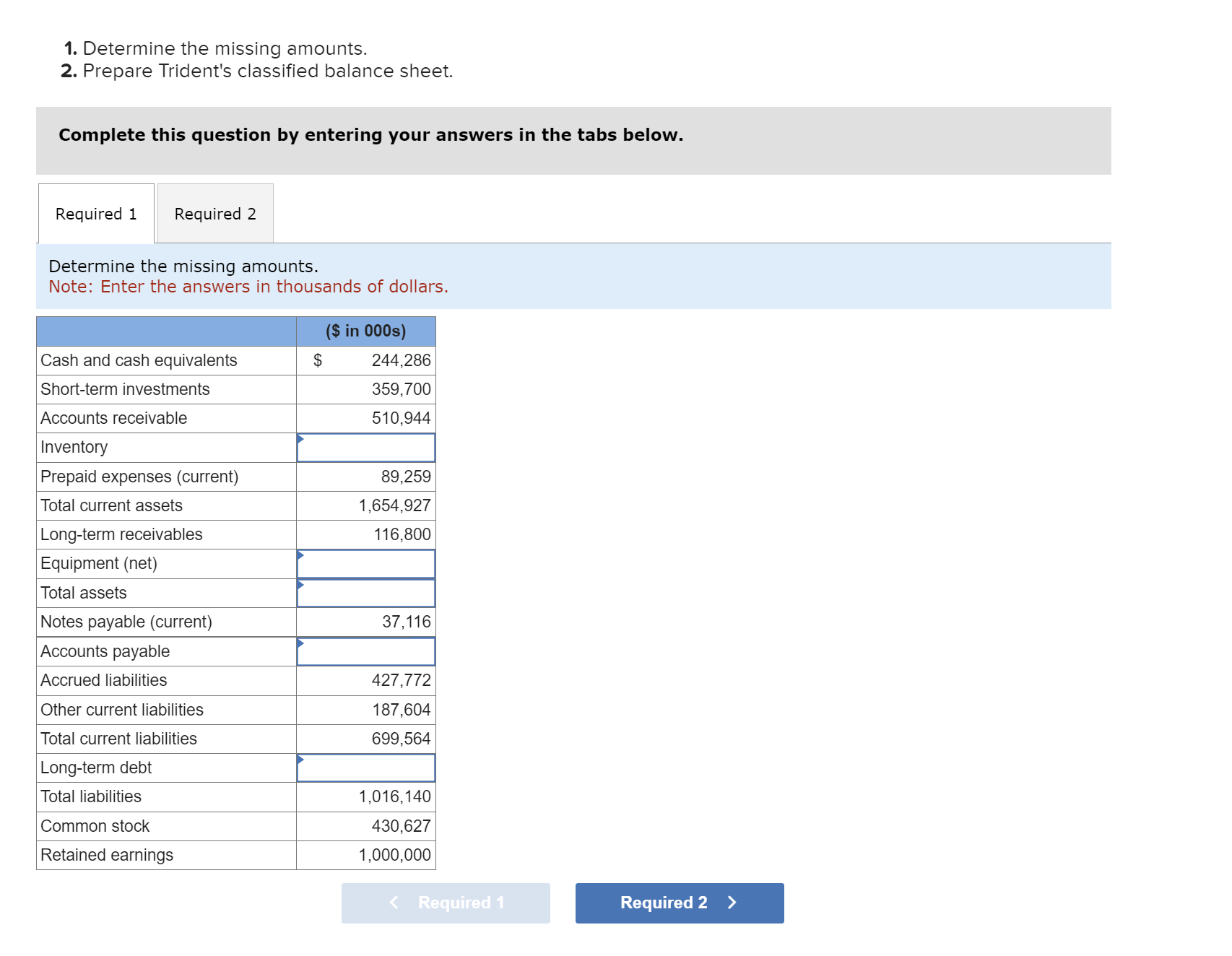This screenshot has height=956, width=1232.
Task: Click the blue flag on Long-term debt cell
Action: pyautogui.click(x=299, y=758)
